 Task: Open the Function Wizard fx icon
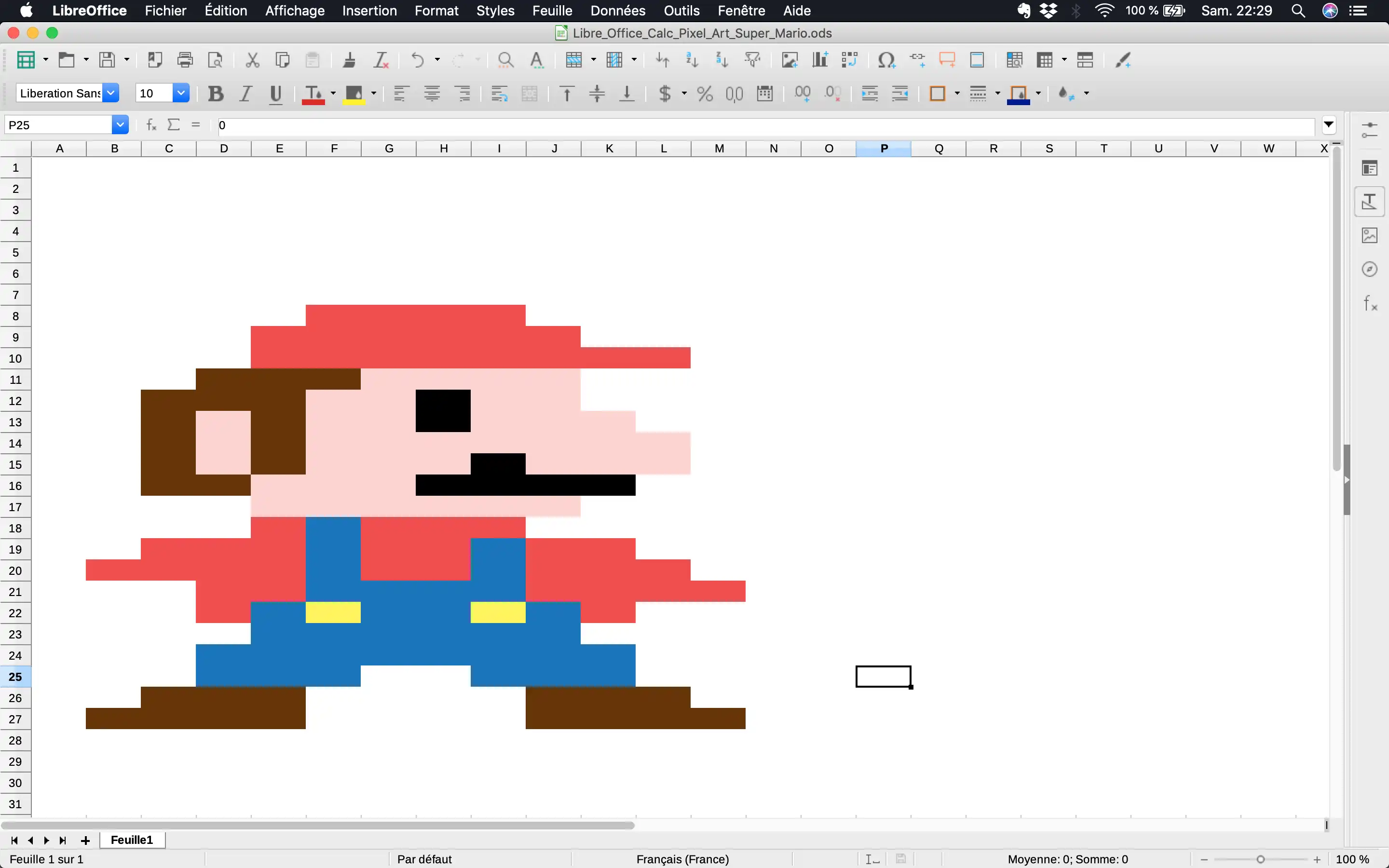[151, 124]
